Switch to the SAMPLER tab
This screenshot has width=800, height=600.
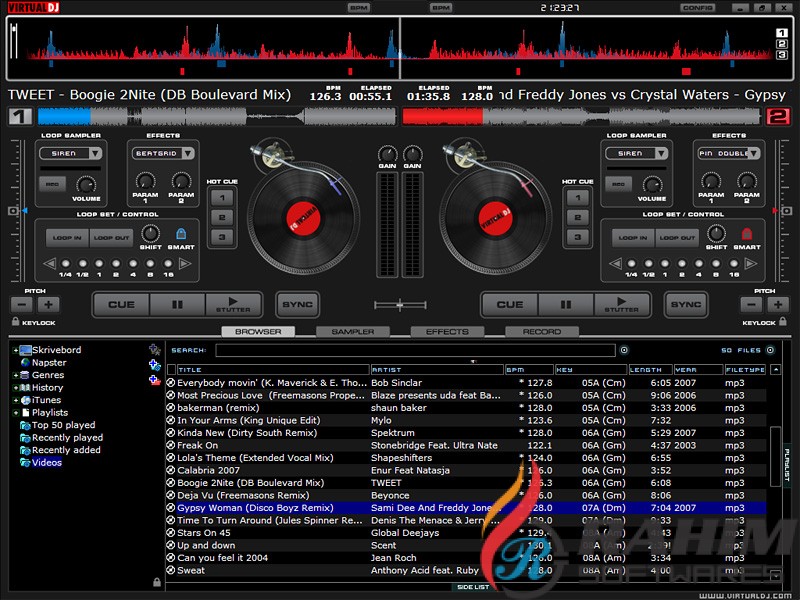coord(353,332)
